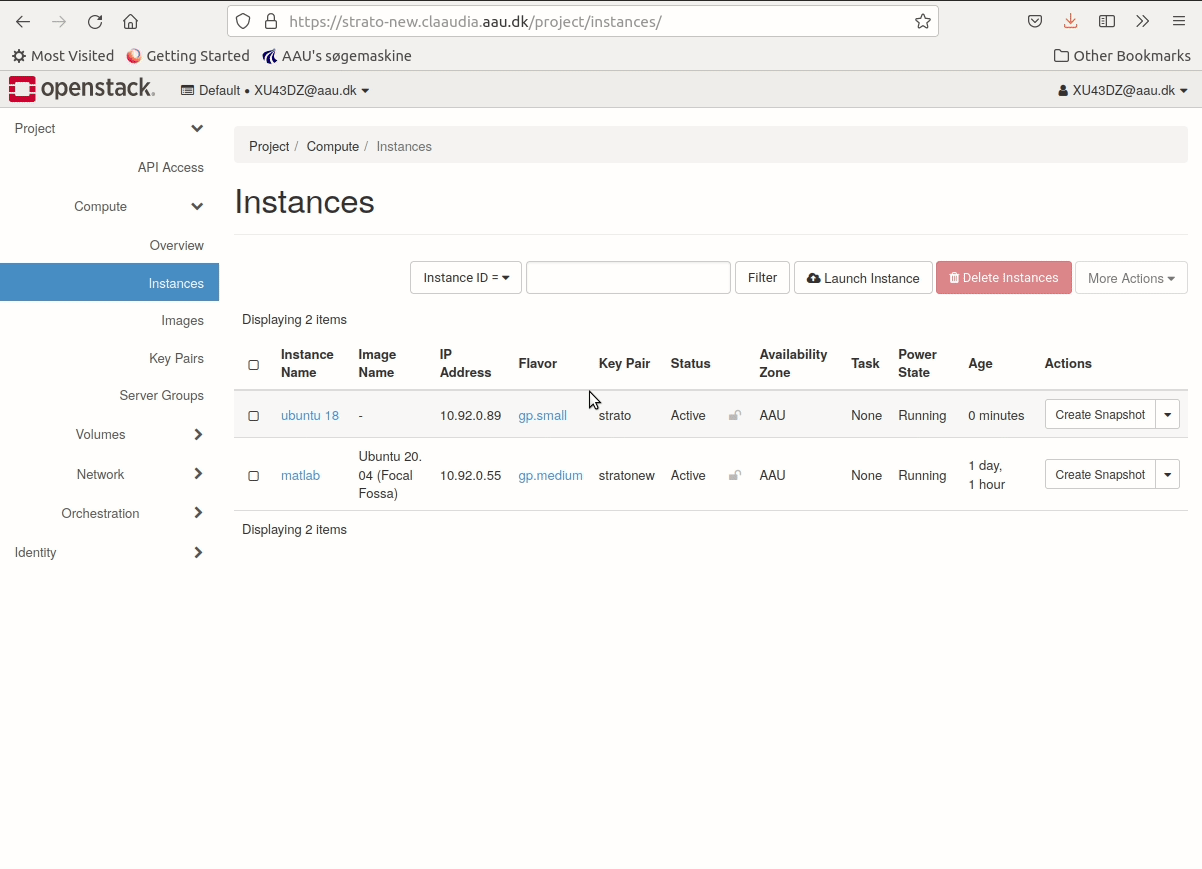Unlock the ubuntu 18 instance via lock icon

point(734,415)
